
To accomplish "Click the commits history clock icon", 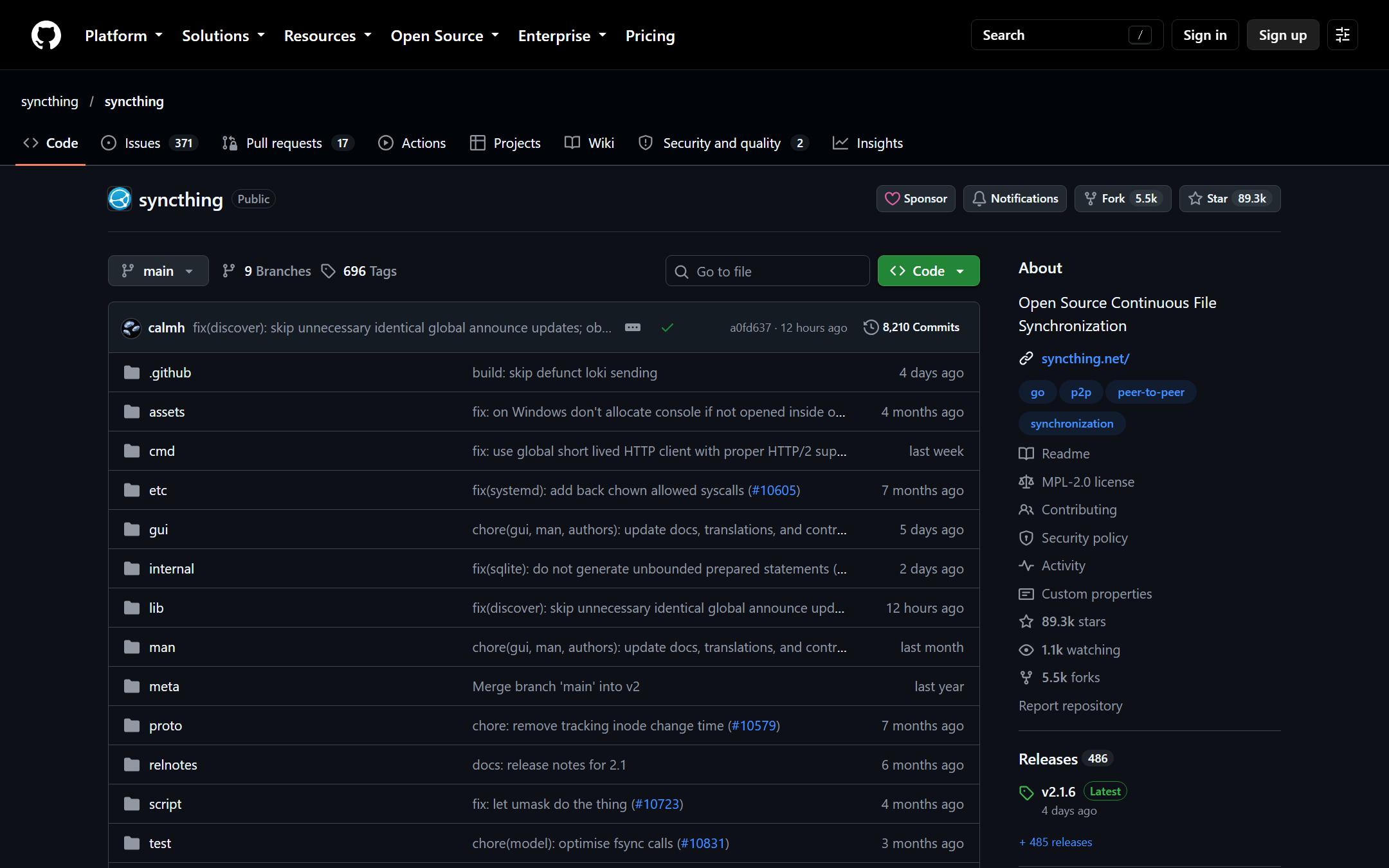I will coord(871,327).
